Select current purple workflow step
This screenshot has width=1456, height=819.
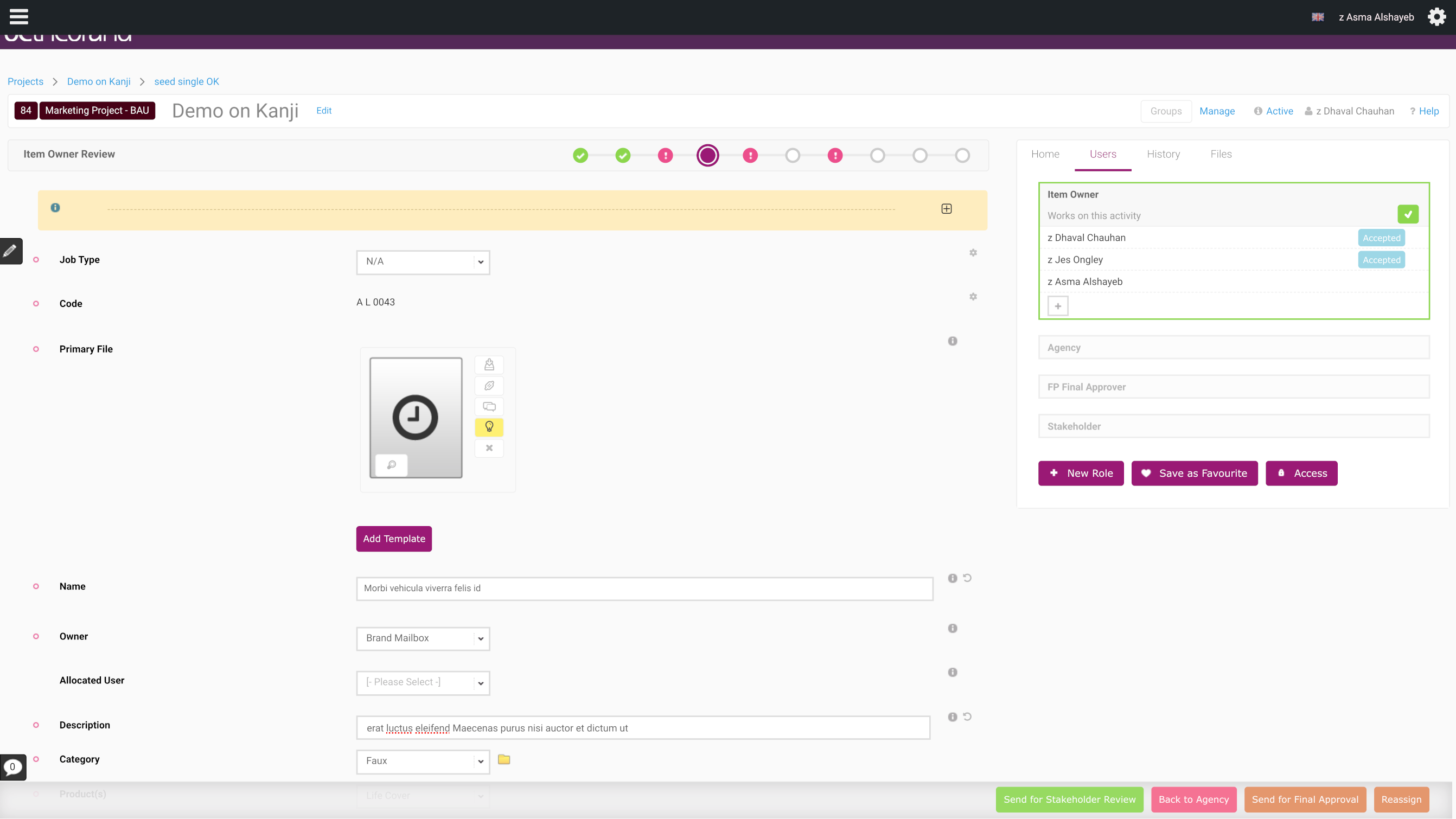[x=707, y=156]
